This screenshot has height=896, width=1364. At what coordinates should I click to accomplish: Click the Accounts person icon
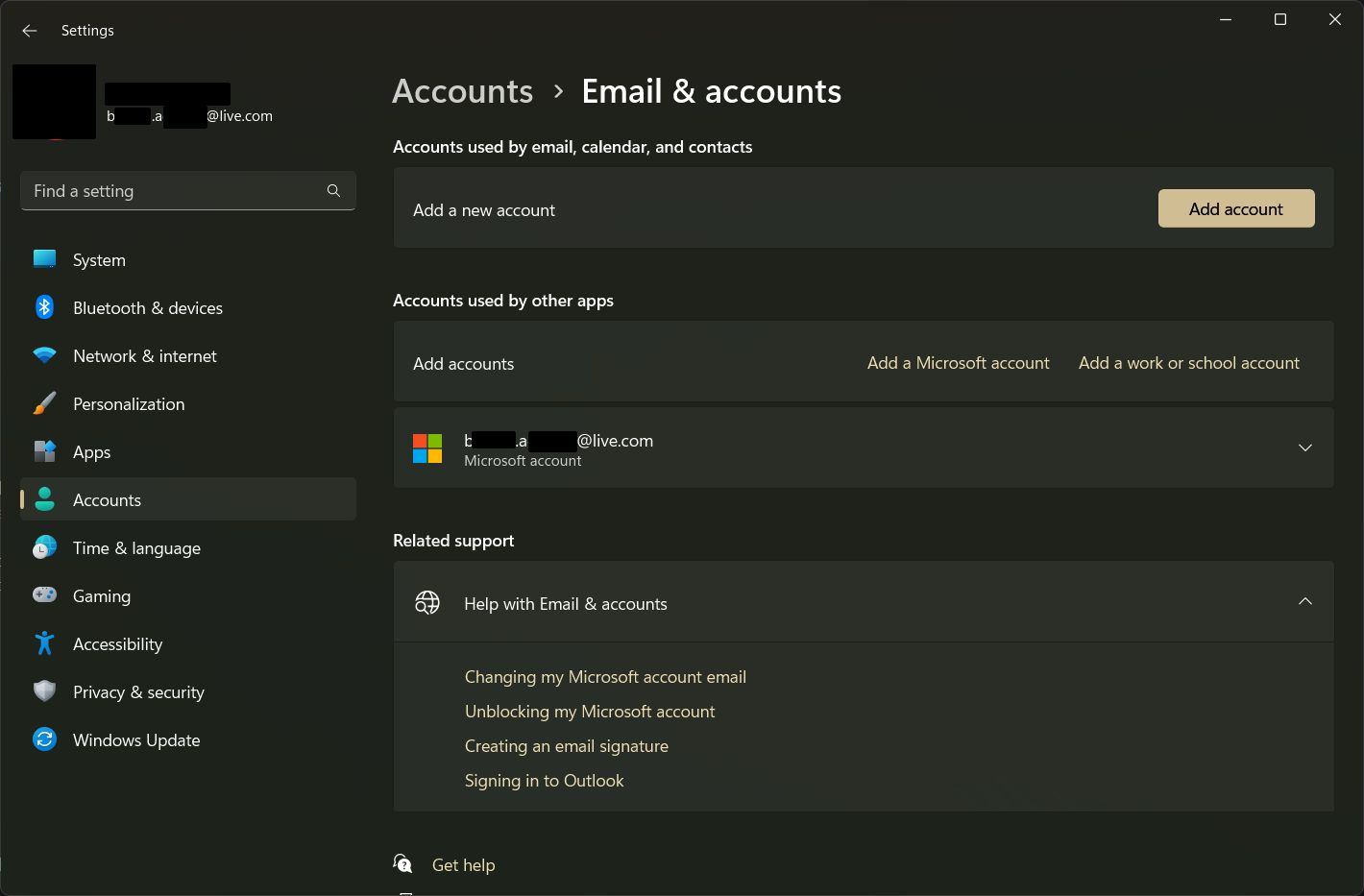(44, 499)
